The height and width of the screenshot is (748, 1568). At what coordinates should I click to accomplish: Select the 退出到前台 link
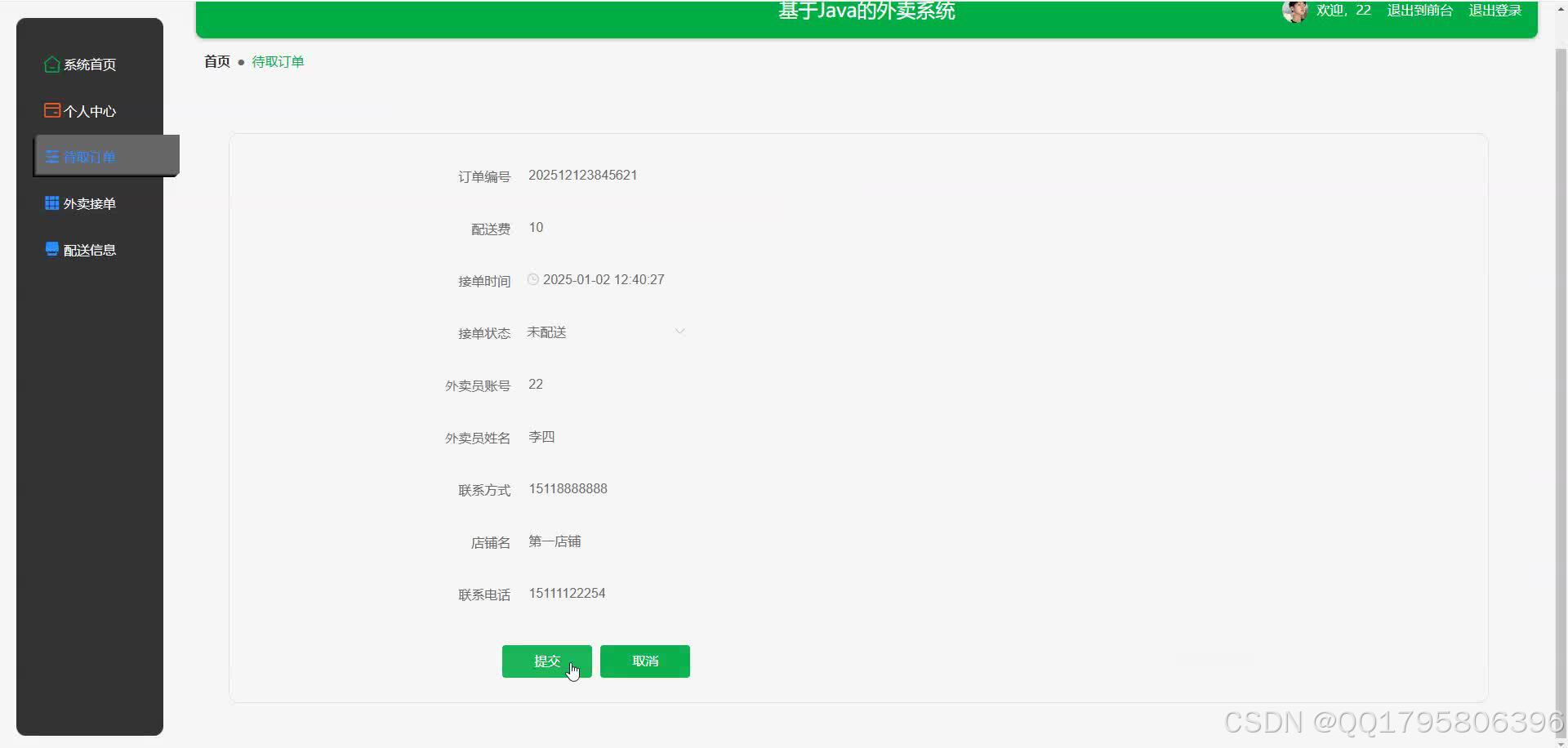(x=1420, y=11)
